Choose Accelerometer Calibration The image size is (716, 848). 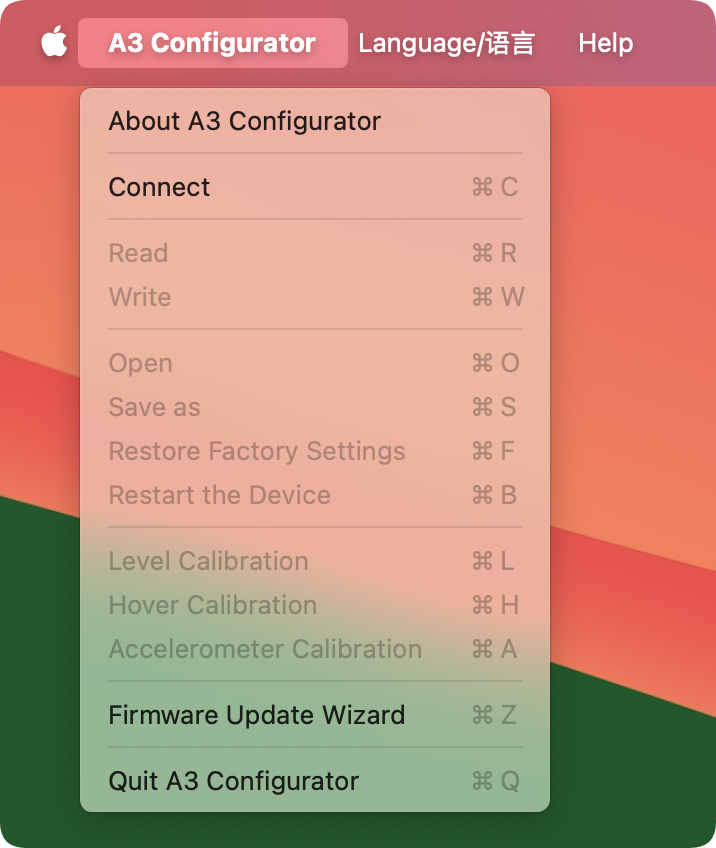(265, 649)
